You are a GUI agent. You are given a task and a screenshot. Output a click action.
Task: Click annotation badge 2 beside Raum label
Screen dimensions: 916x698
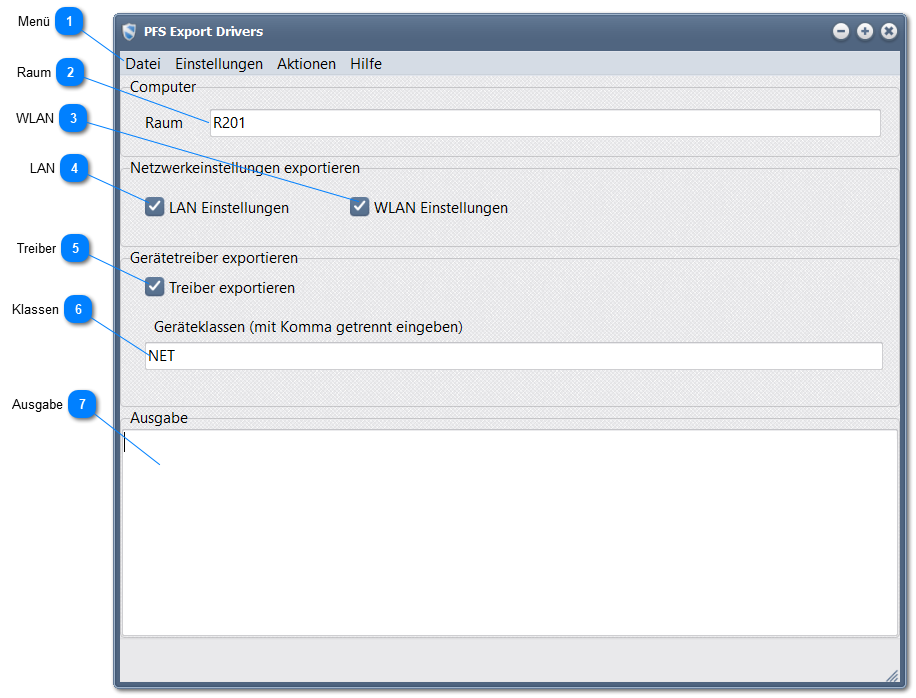coord(71,72)
